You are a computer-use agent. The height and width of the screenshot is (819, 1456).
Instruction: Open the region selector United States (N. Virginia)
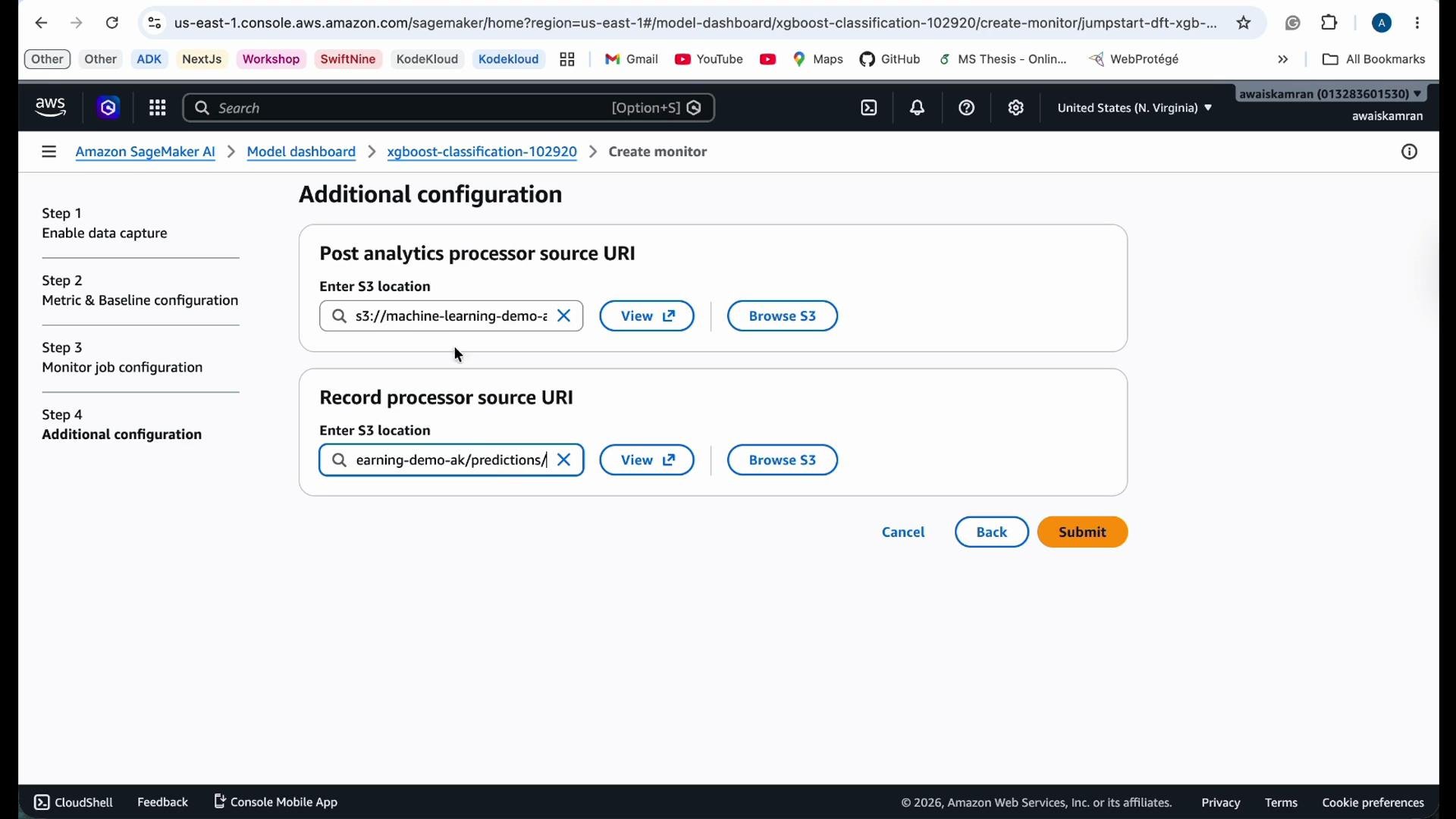pos(1134,108)
